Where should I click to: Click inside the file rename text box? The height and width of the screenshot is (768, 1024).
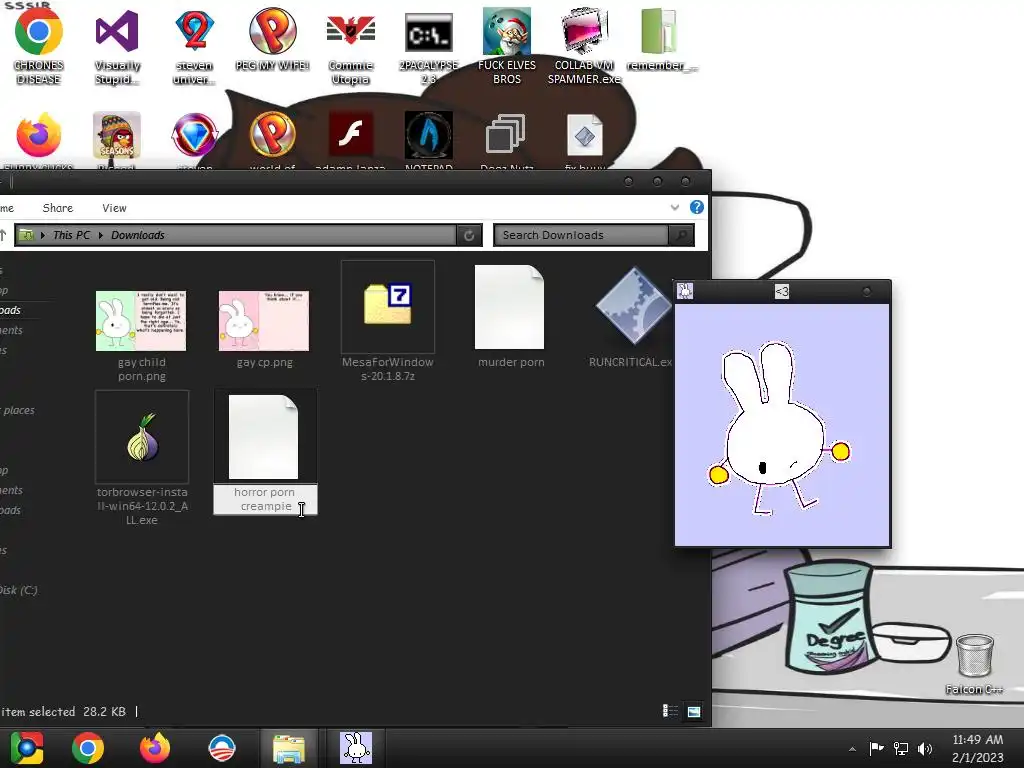[x=265, y=499]
